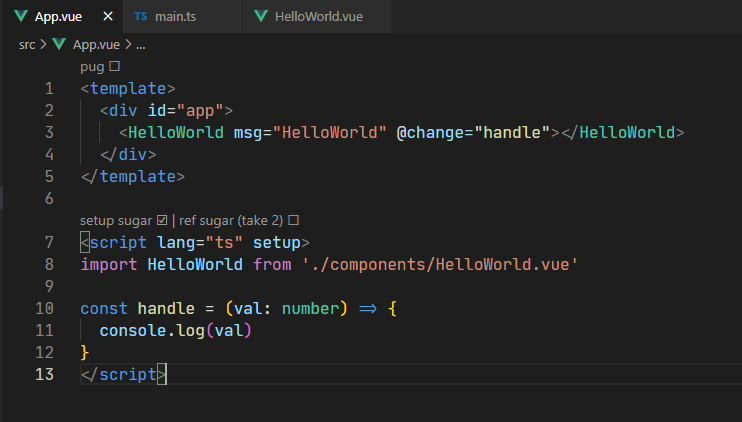Image resolution: width=742 pixels, height=422 pixels.
Task: Click the closing </div> tag
Action: click(128, 155)
